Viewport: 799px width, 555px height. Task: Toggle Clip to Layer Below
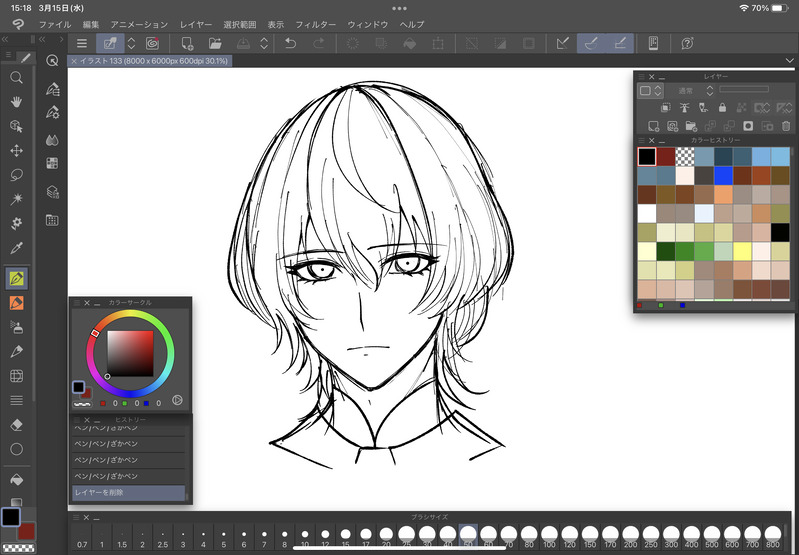click(x=665, y=108)
